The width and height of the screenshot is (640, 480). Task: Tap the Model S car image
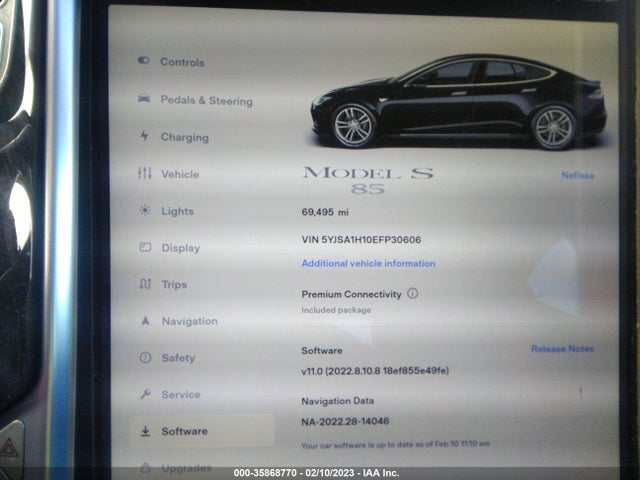(x=459, y=102)
